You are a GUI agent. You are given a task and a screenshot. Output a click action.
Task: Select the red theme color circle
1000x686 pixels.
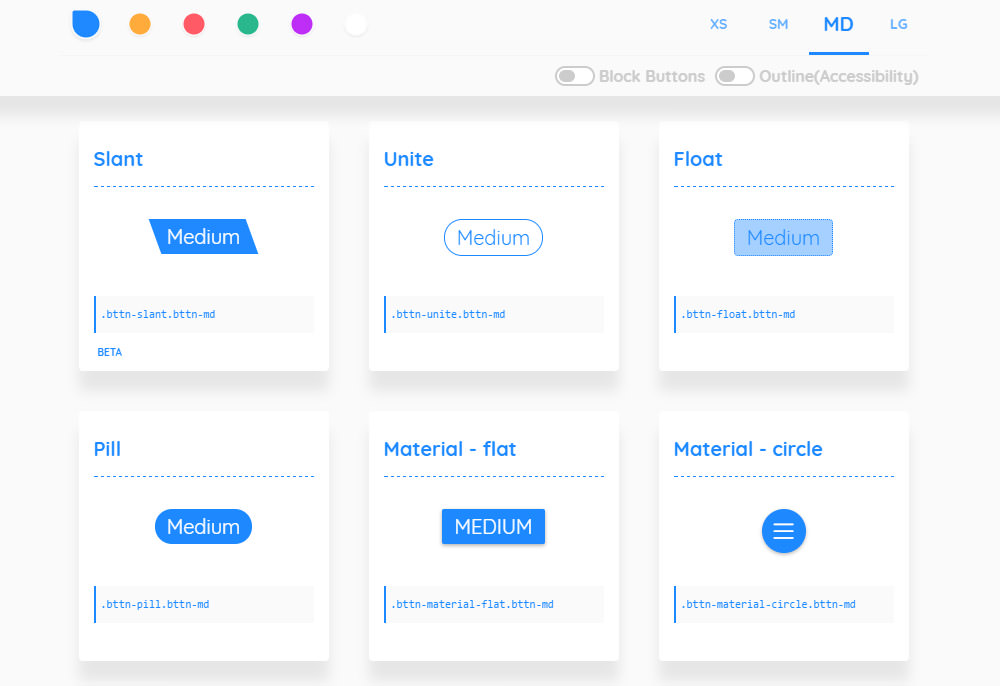pos(194,22)
